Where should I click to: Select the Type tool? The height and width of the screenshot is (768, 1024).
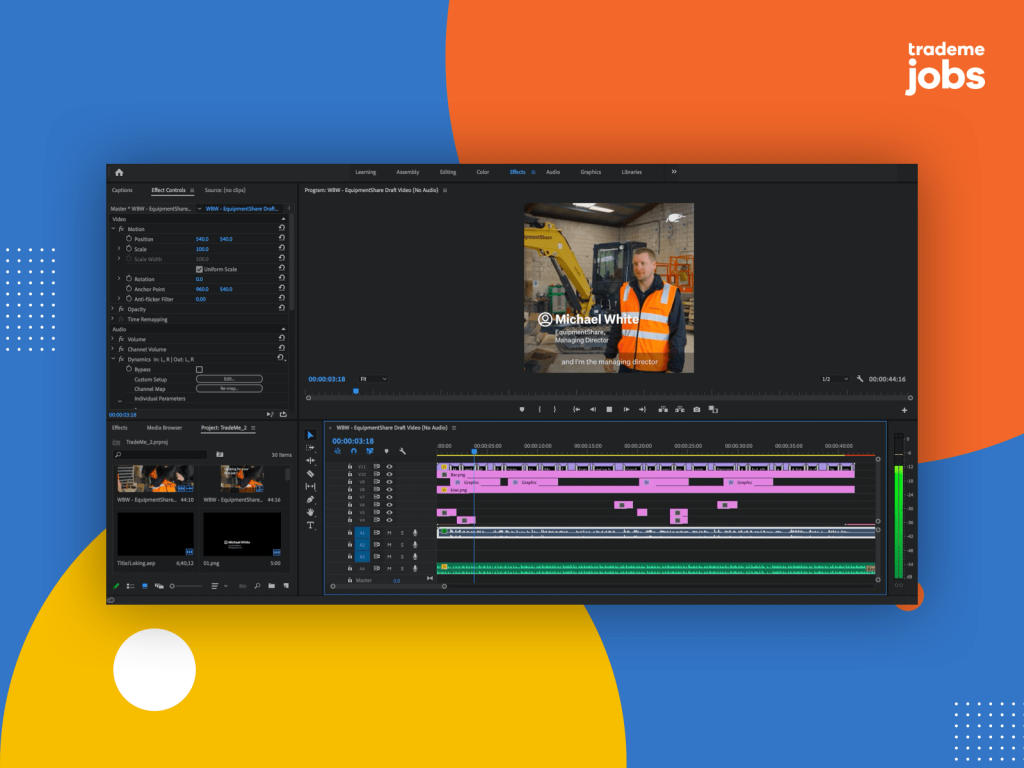[x=310, y=525]
